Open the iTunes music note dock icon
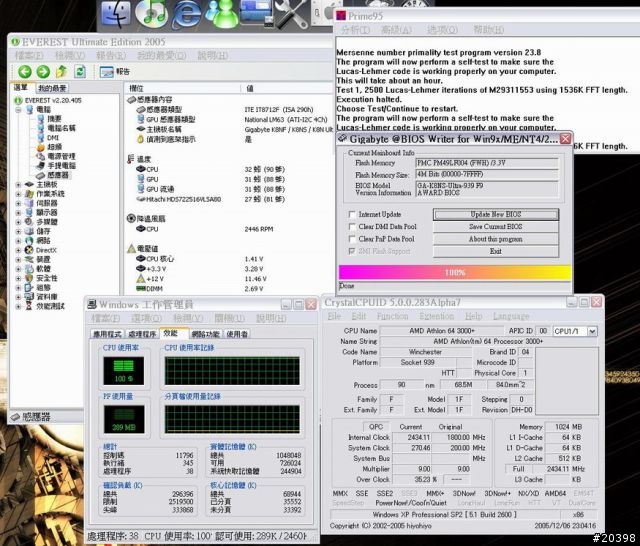This screenshot has height=546, width=640. (x=151, y=13)
